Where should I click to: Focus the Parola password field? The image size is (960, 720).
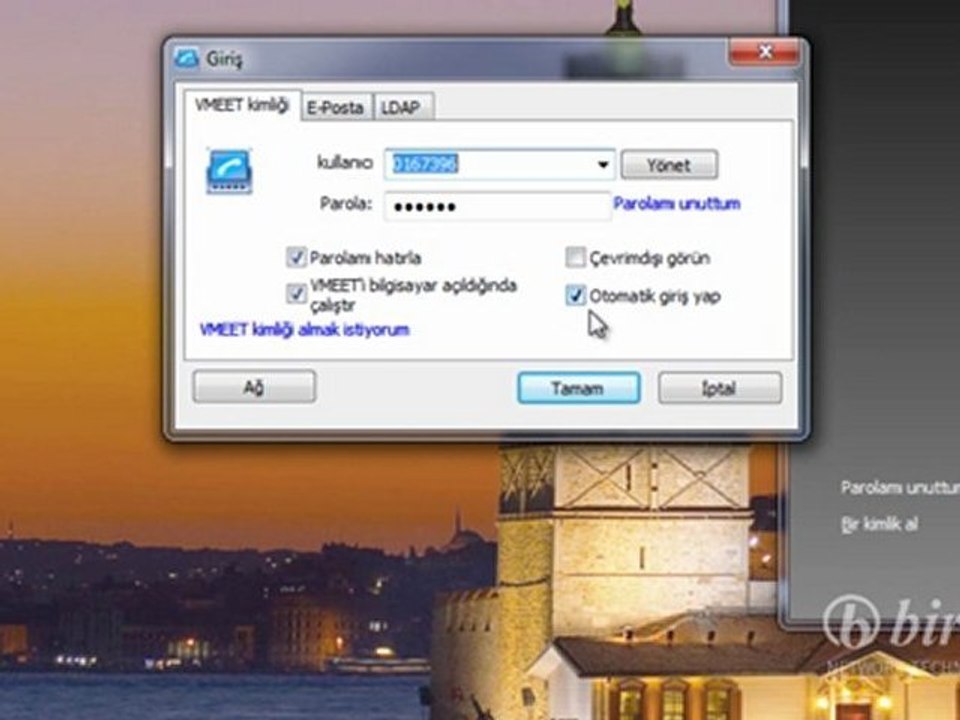coord(498,206)
